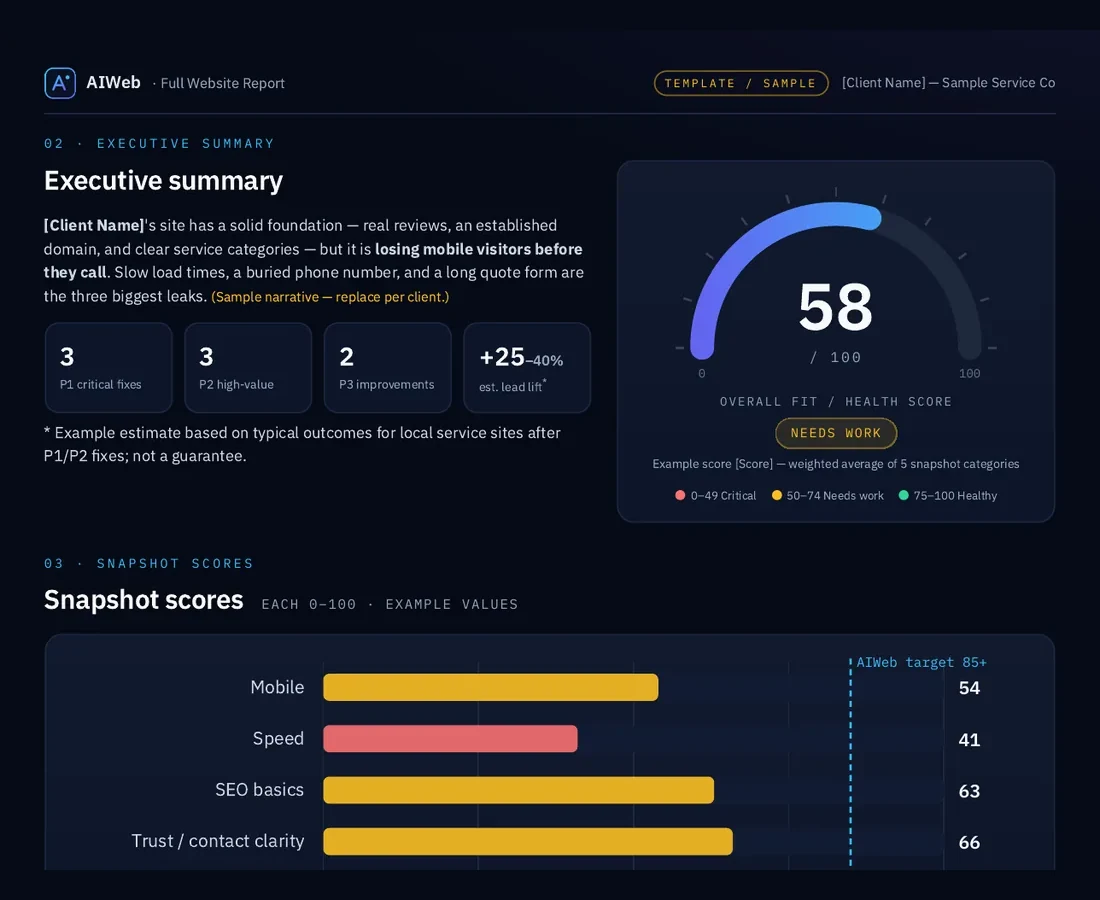Image resolution: width=1100 pixels, height=900 pixels.
Task: Open the '3 P2 high-value' card
Action: pos(248,368)
